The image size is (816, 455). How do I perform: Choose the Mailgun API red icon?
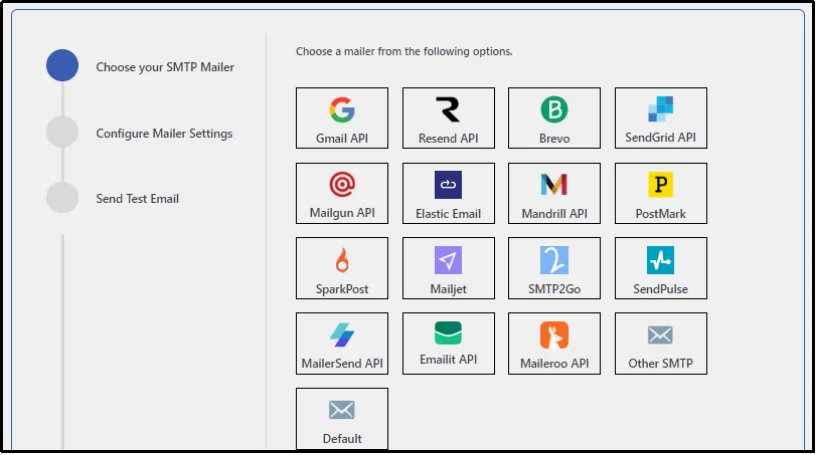point(342,184)
